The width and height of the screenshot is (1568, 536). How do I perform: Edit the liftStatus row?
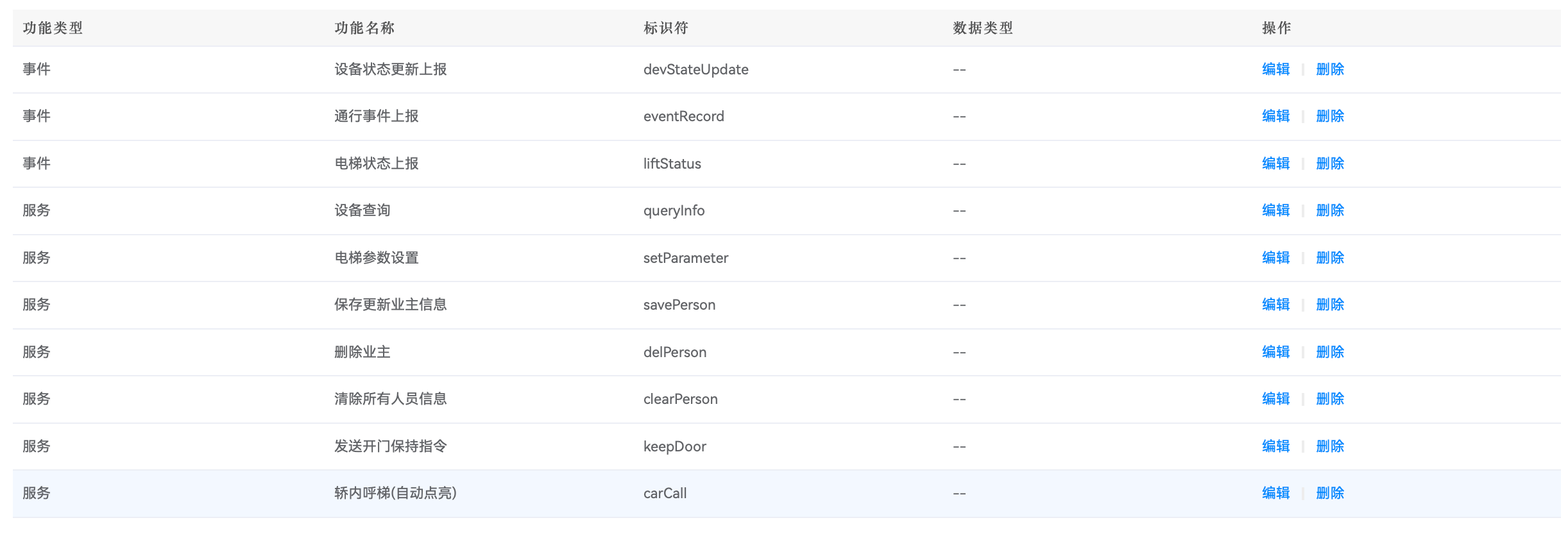click(1275, 163)
